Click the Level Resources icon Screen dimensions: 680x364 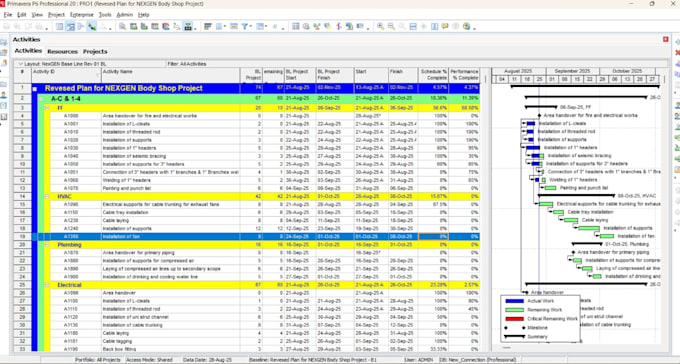coord(317,27)
